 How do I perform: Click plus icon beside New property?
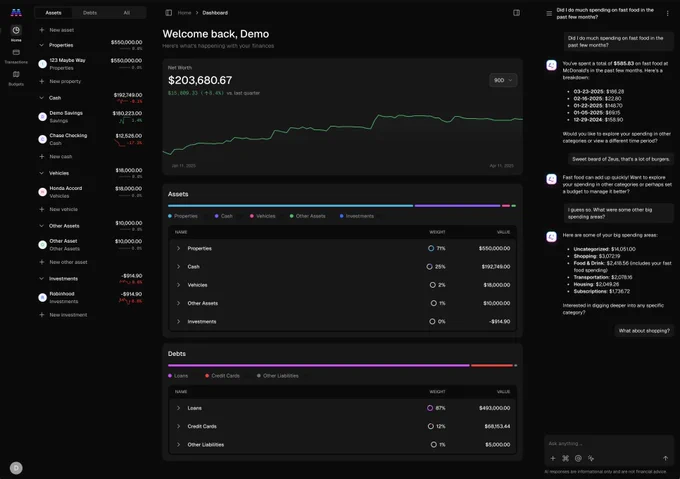[42, 81]
